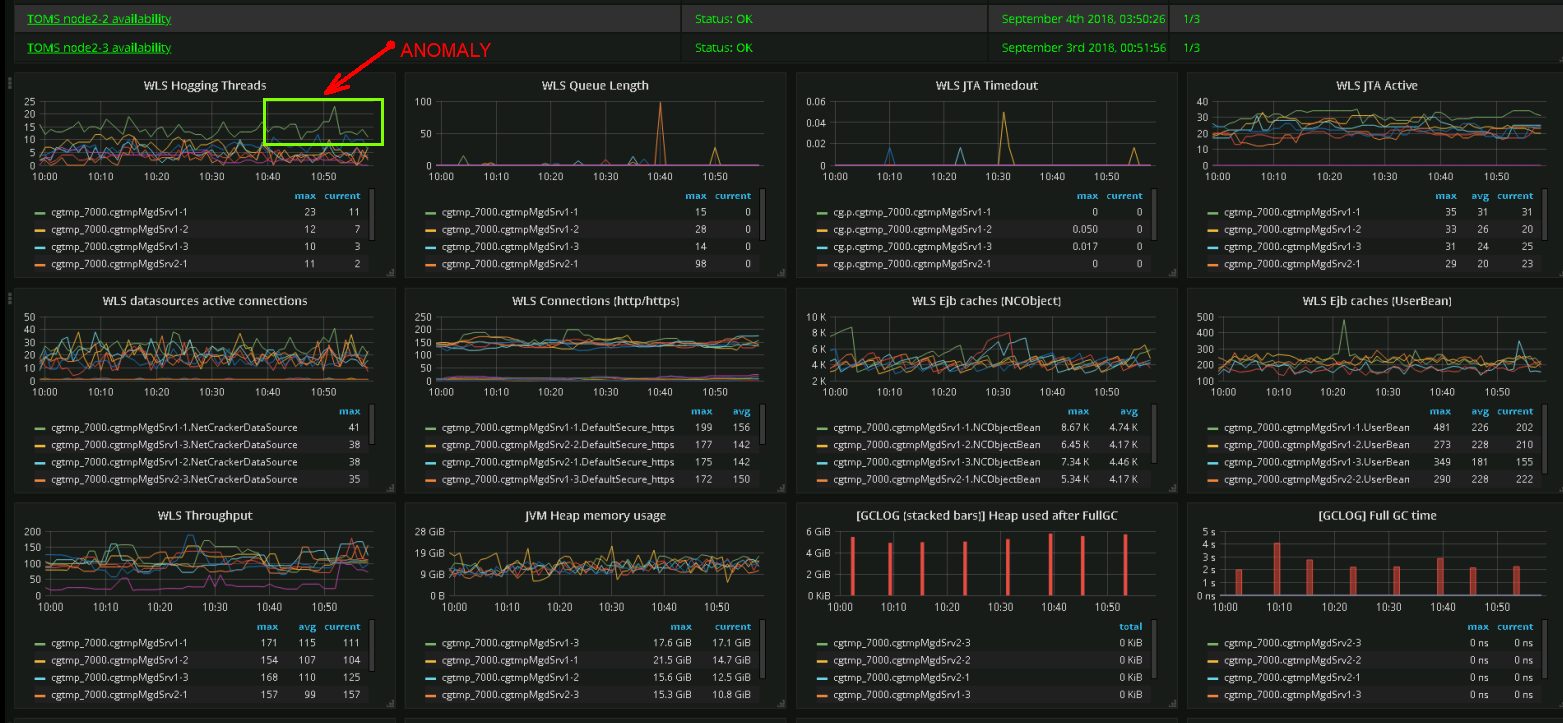This screenshot has width=1563, height=723.
Task: Toggle cgtmpMgdSrv1-2 series in WLS Hogging Threads legend
Action: pyautogui.click(x=119, y=229)
